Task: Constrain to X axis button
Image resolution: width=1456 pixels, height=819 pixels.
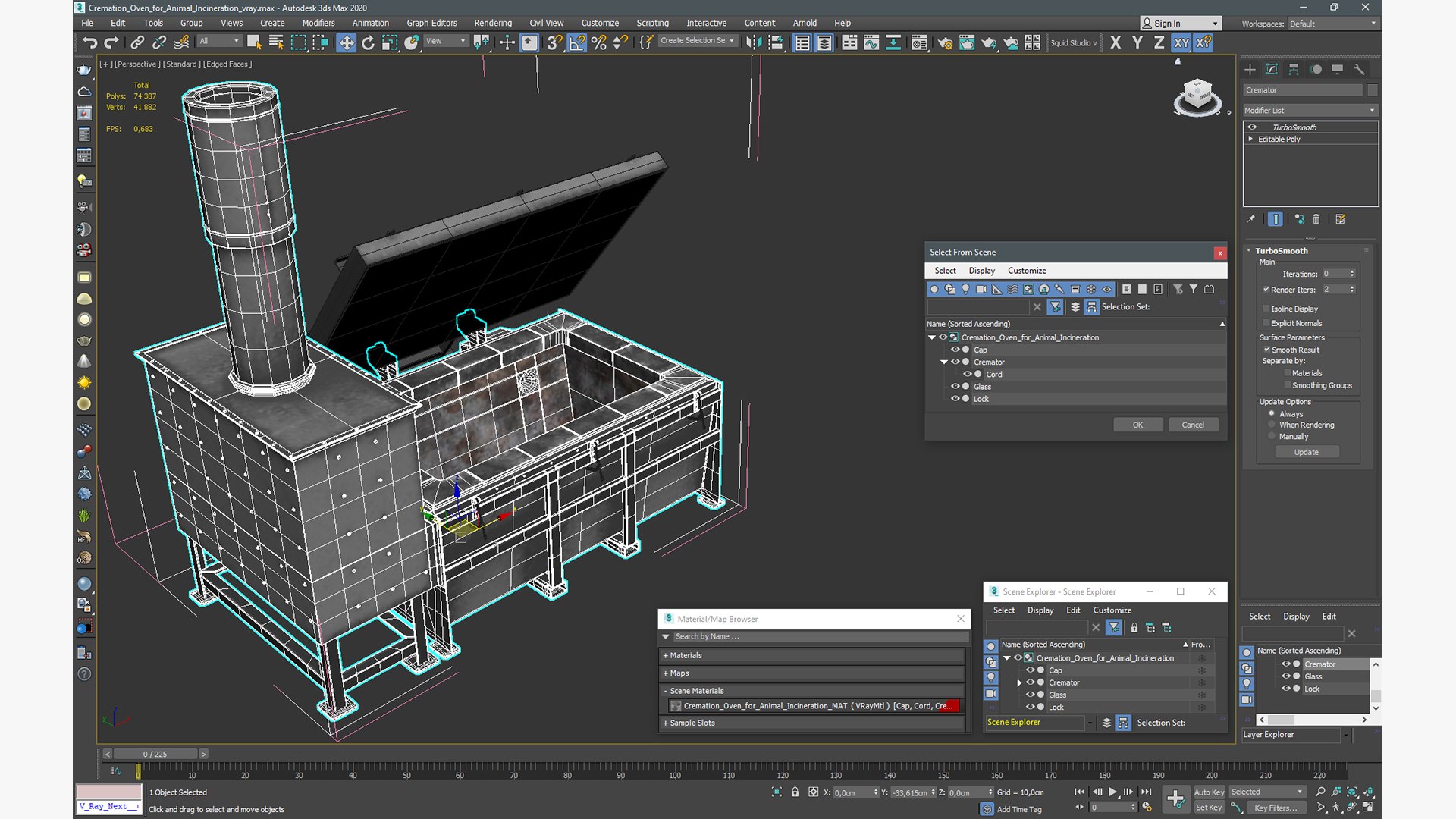Action: (x=1115, y=42)
